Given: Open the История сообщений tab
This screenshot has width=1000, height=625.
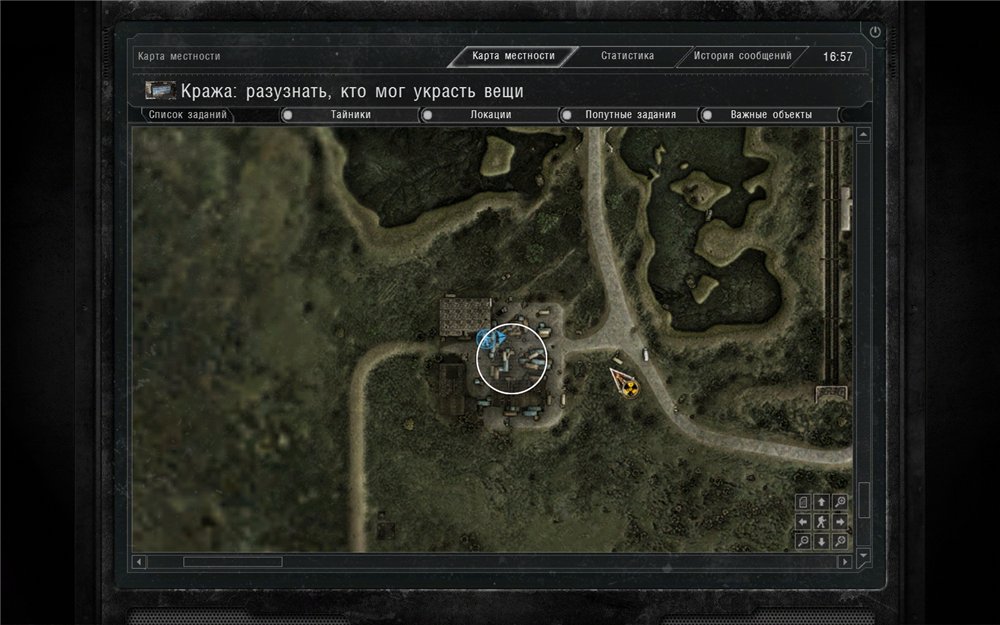Looking at the screenshot, I should click(x=742, y=56).
